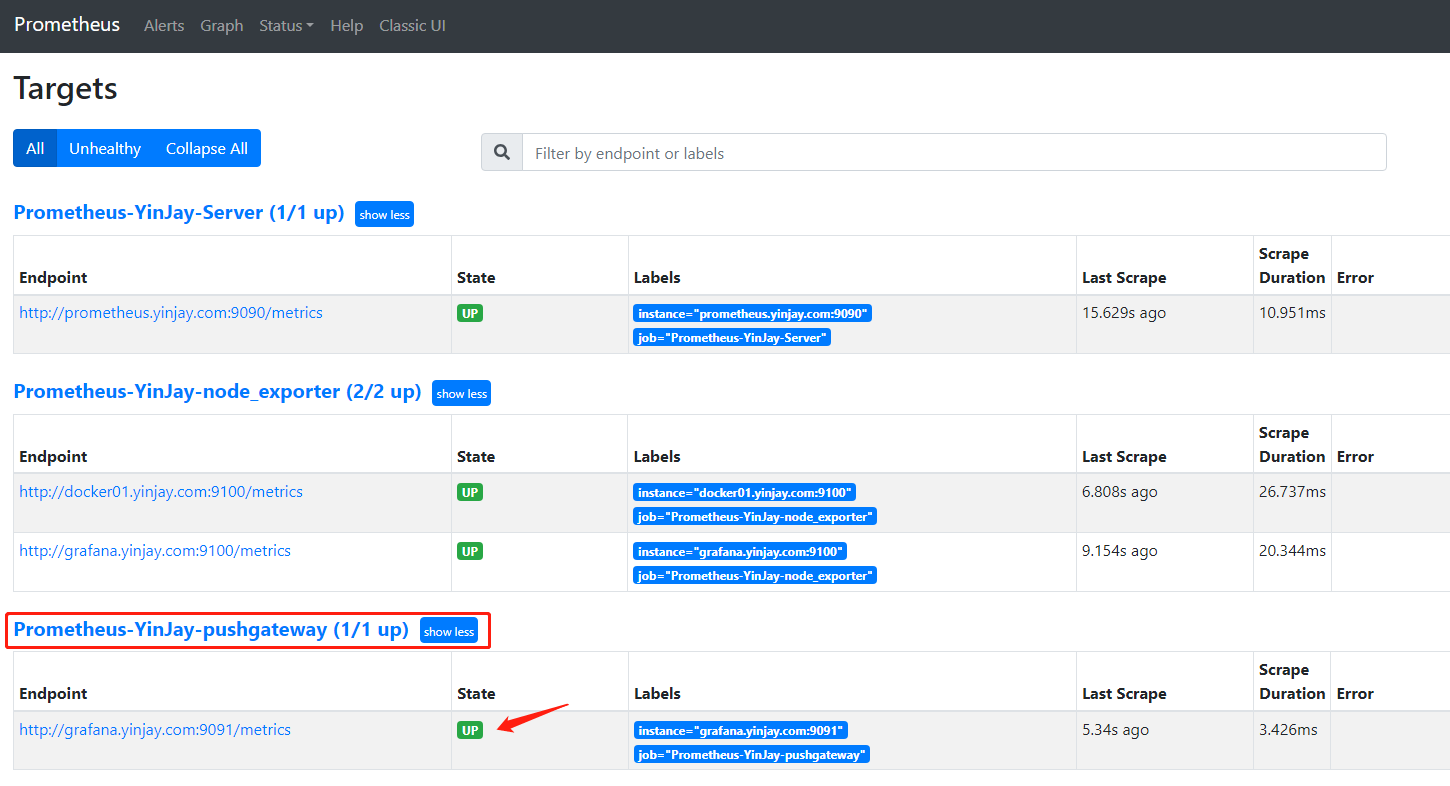Click label job="Prometheus-YinJay-Server"
The height and width of the screenshot is (786, 1450).
tap(732, 337)
